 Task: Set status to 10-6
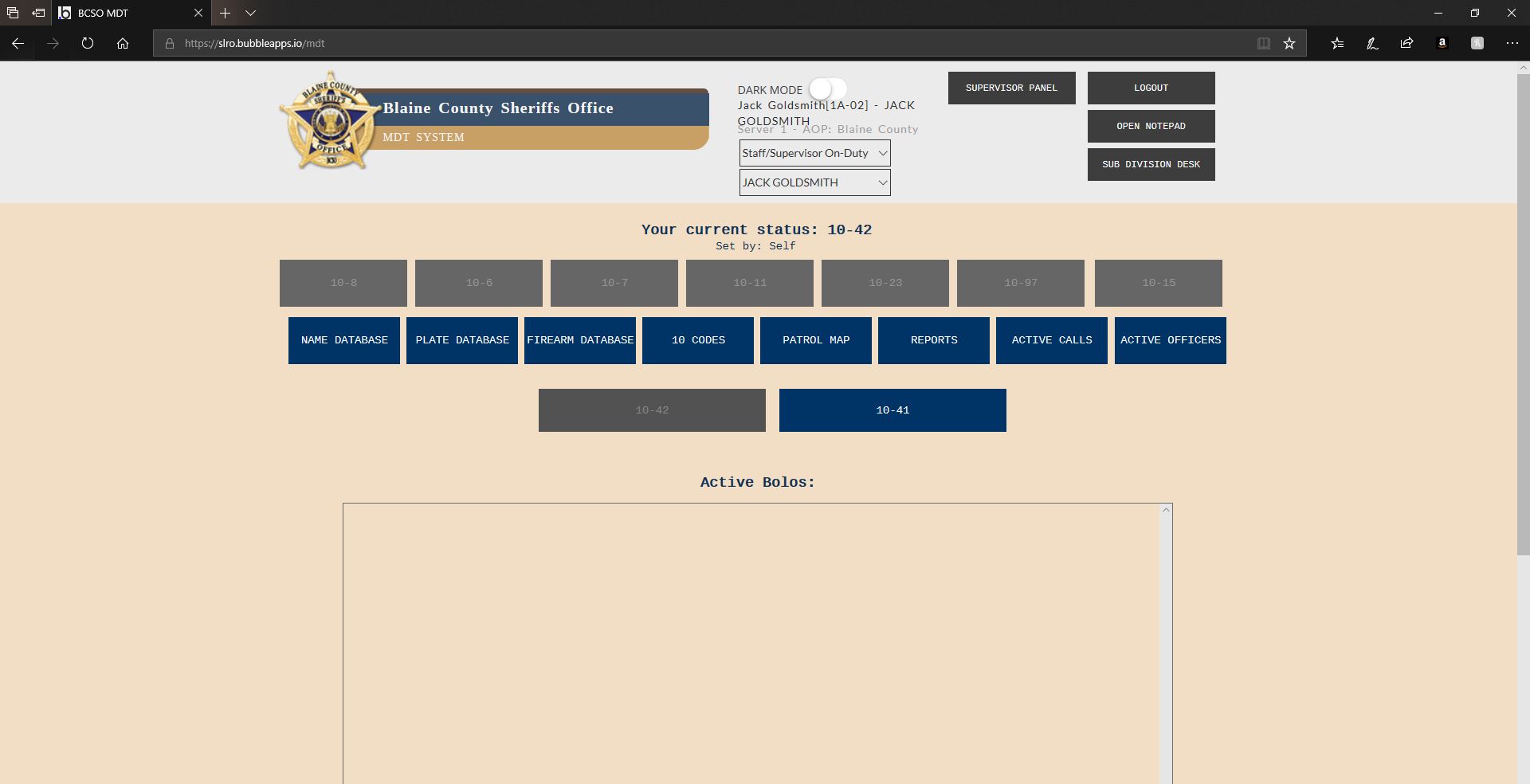coord(479,283)
